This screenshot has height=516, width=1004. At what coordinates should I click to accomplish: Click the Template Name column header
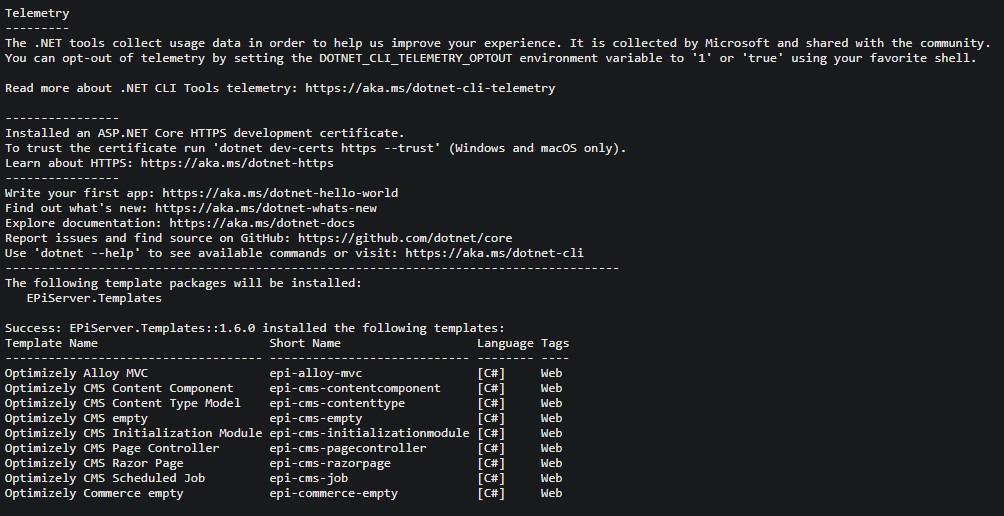click(51, 343)
